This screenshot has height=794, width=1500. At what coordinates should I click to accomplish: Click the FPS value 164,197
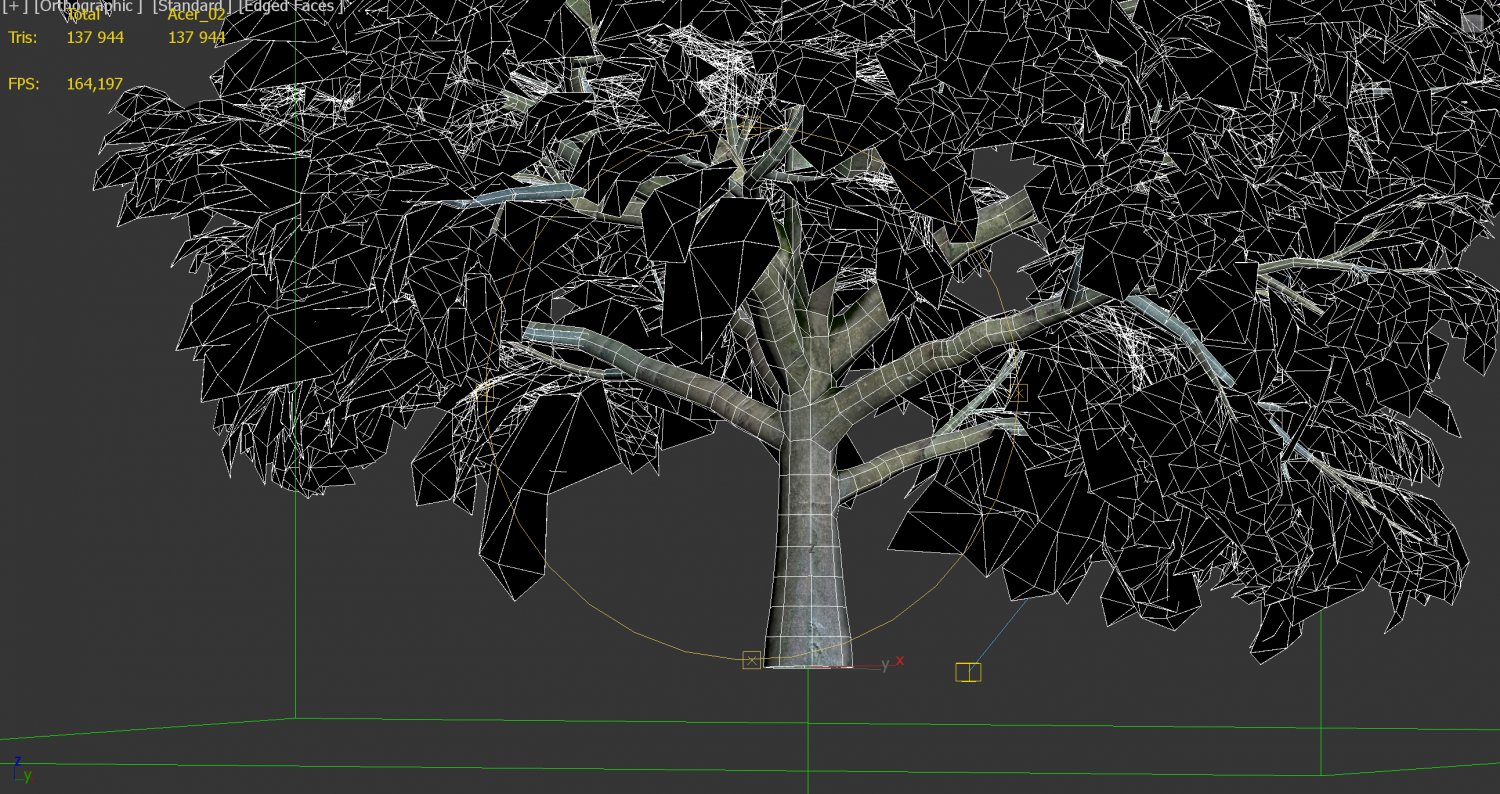pos(94,84)
